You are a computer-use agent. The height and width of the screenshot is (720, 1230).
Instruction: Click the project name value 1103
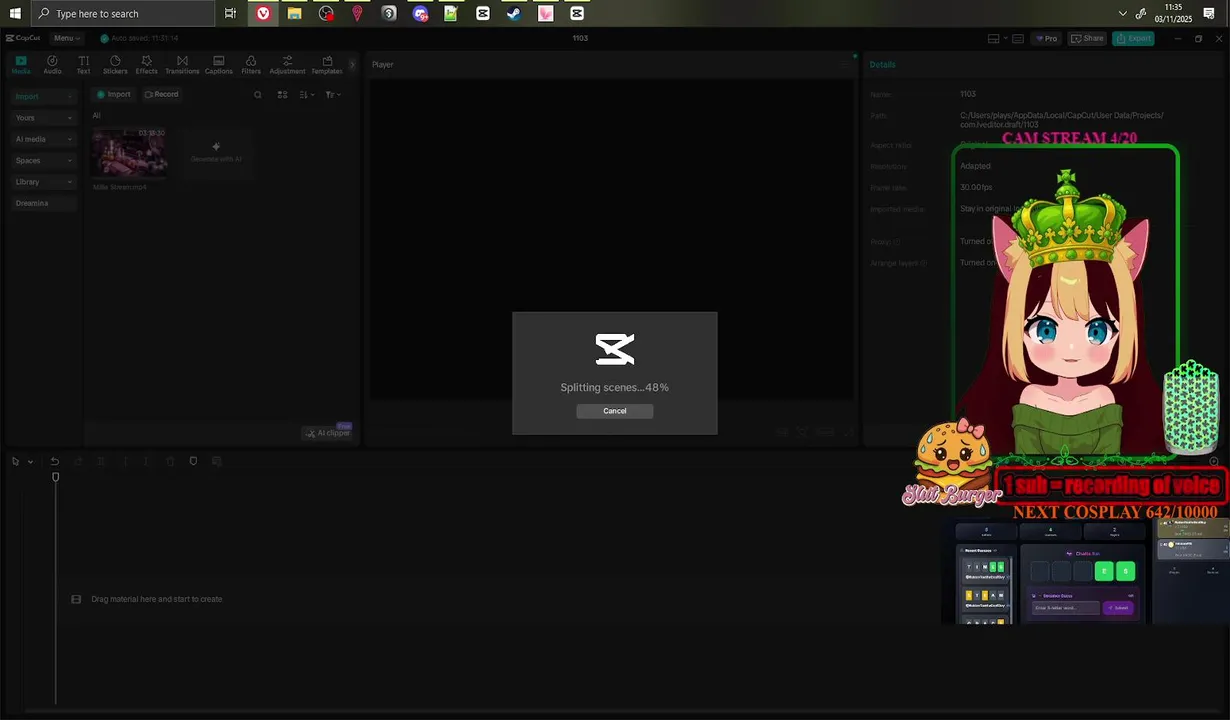click(967, 94)
